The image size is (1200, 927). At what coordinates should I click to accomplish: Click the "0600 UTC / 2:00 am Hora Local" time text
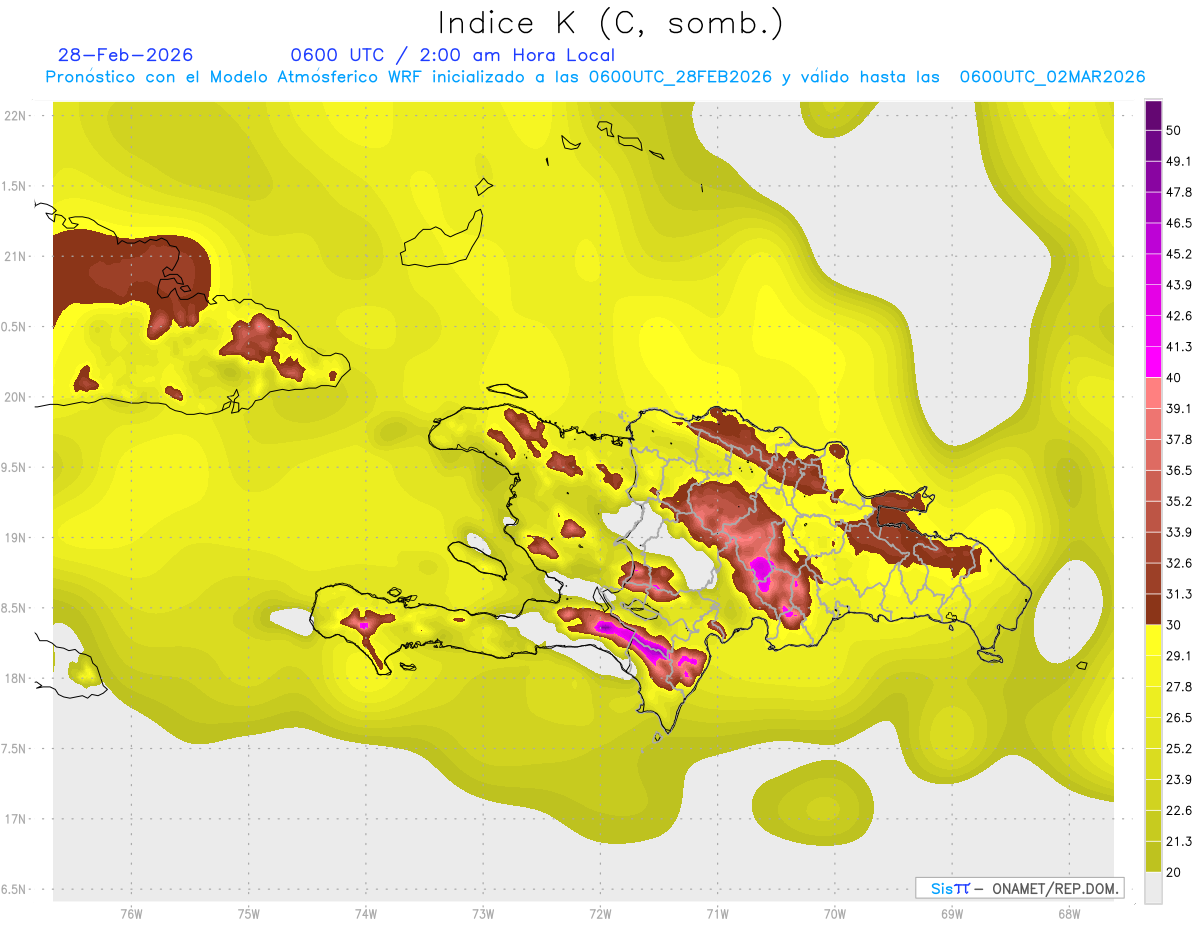(453, 55)
